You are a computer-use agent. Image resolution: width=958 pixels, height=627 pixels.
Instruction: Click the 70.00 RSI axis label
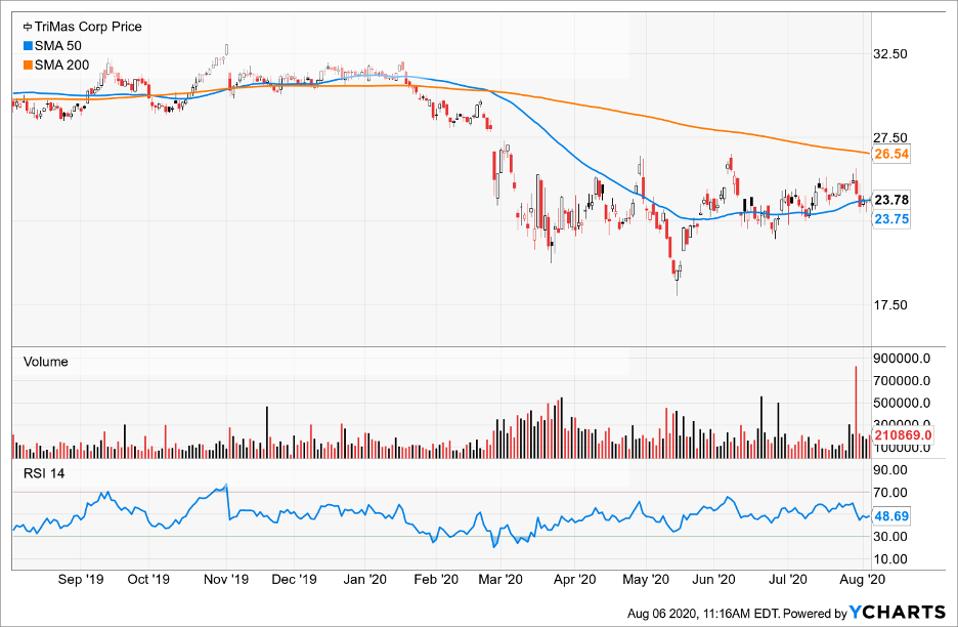[890, 493]
